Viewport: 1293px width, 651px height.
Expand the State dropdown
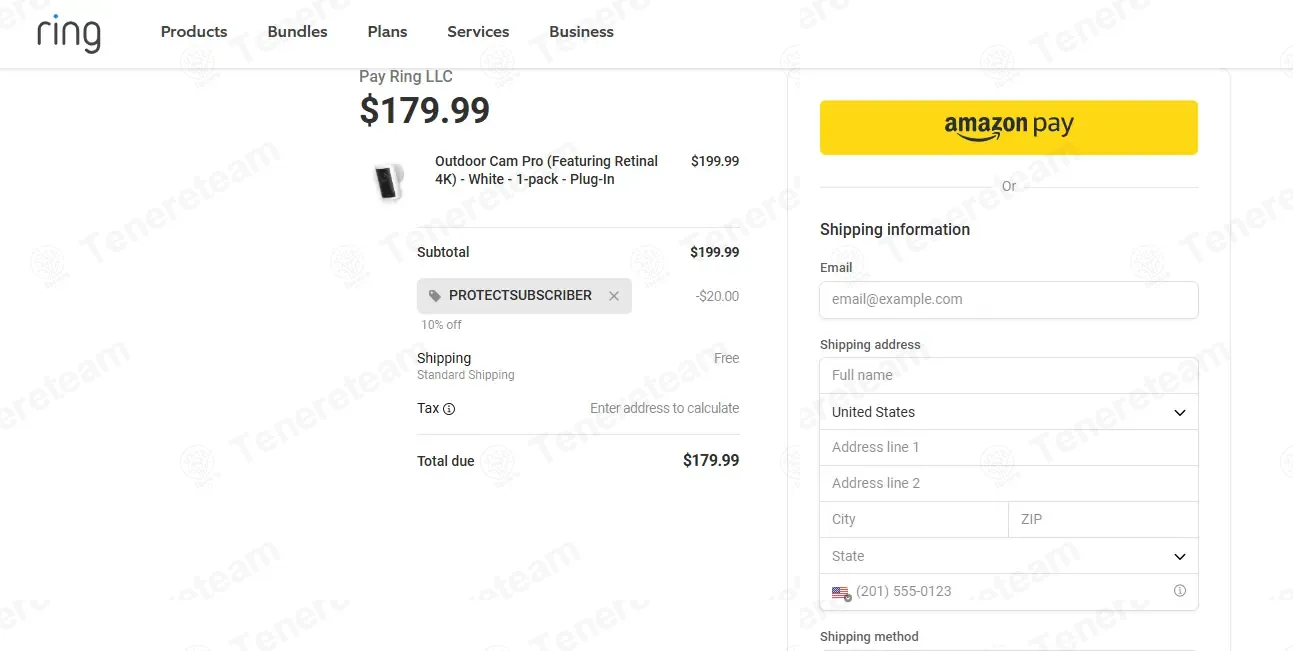point(1008,556)
